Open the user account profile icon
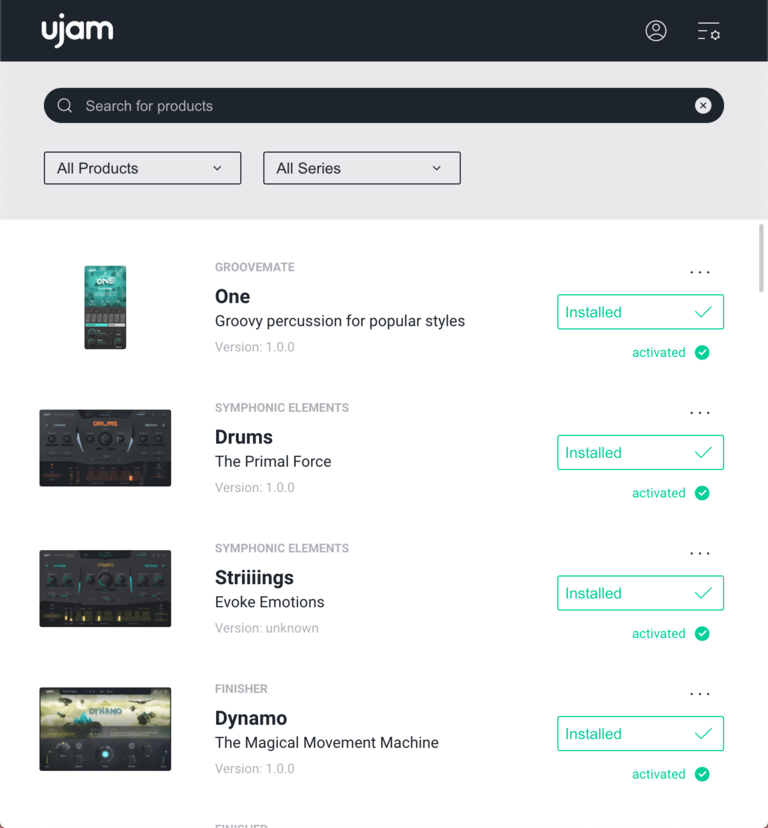The width and height of the screenshot is (768, 828). 656,31
